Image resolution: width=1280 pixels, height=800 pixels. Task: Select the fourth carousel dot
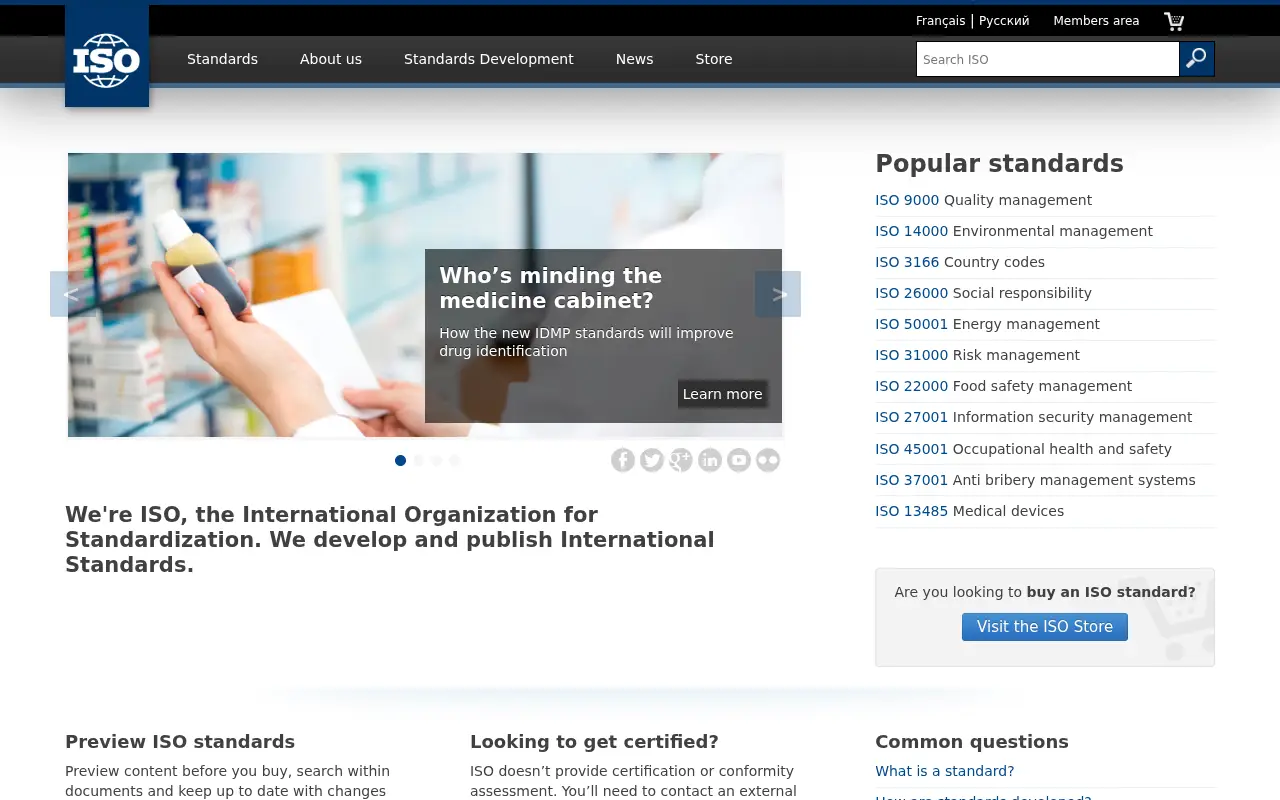454,460
